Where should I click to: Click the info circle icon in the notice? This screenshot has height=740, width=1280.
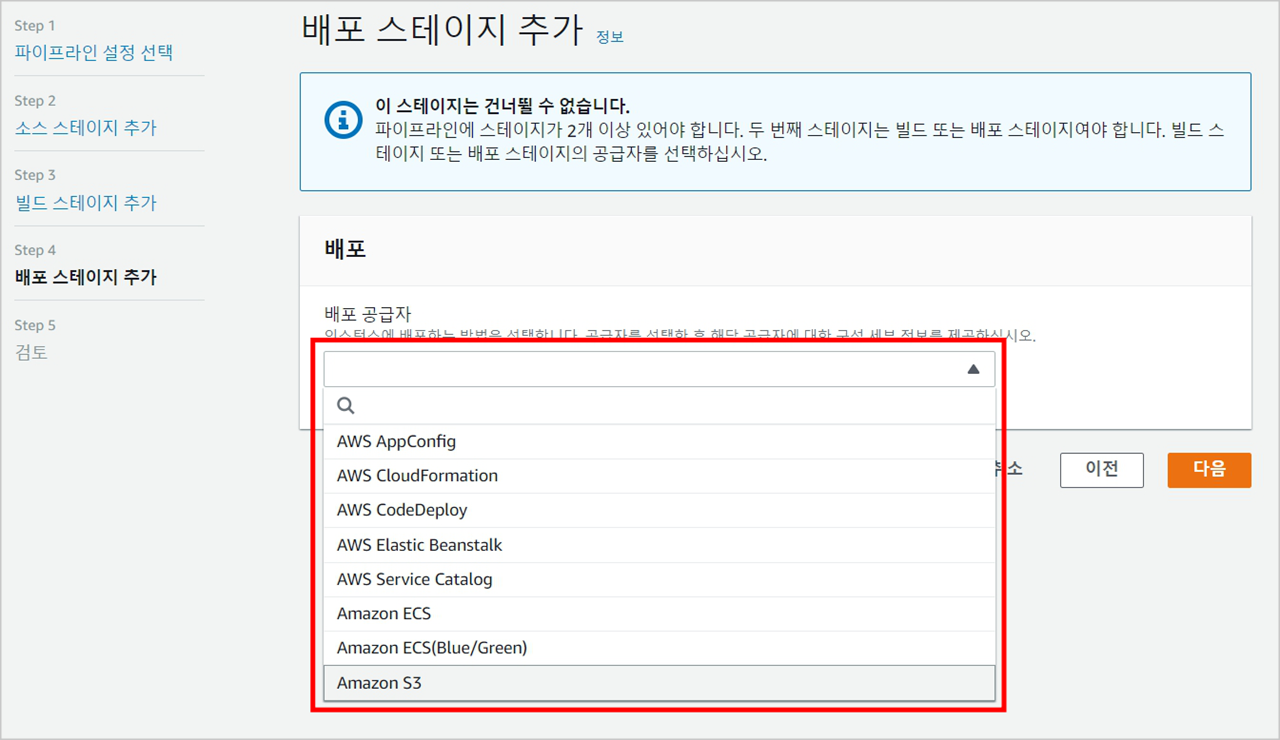point(344,119)
